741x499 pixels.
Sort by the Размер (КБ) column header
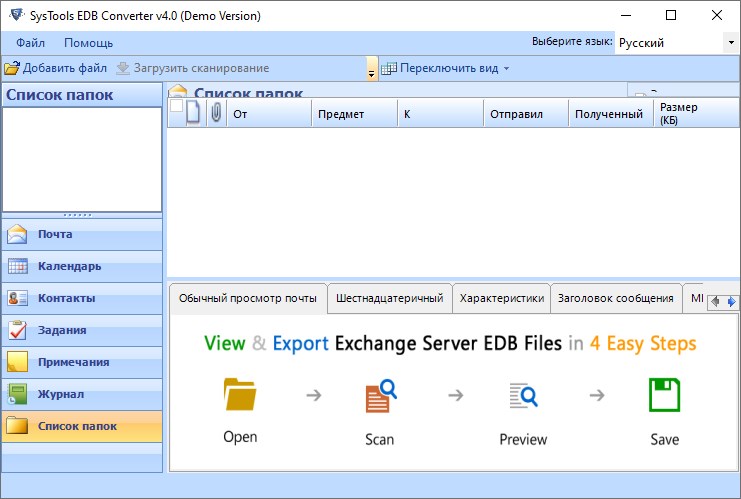tap(697, 114)
